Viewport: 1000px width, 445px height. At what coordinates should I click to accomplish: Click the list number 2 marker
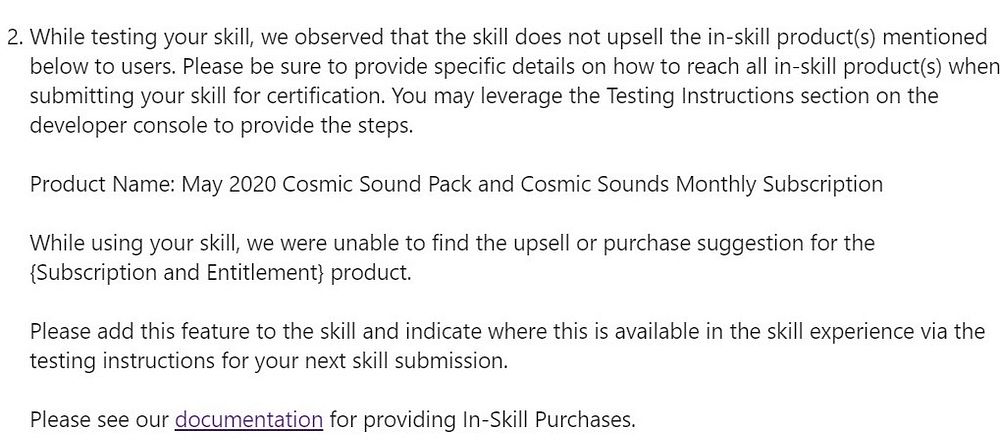coord(15,37)
